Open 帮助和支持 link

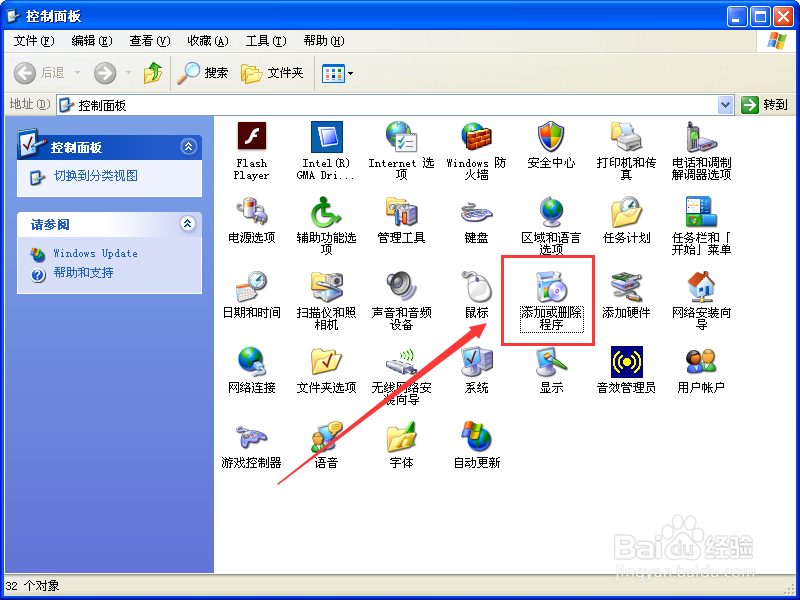click(83, 273)
